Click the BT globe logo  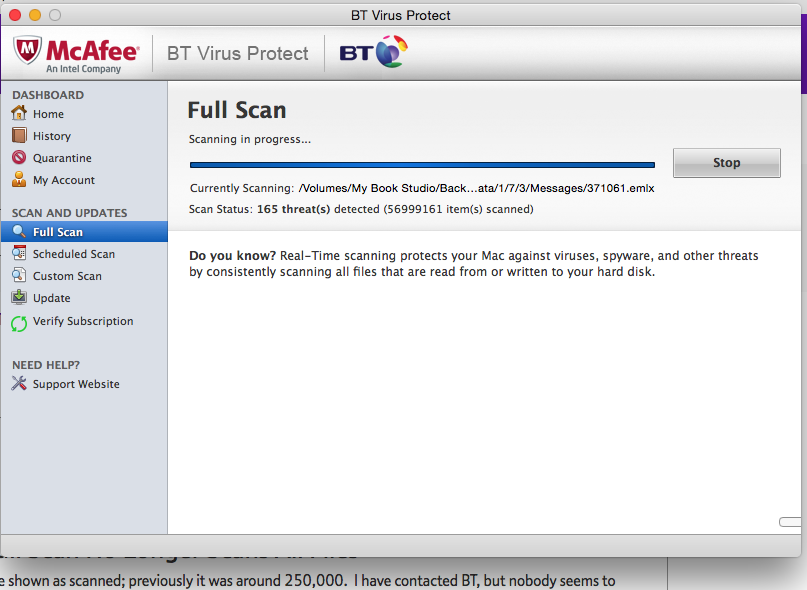click(x=392, y=51)
